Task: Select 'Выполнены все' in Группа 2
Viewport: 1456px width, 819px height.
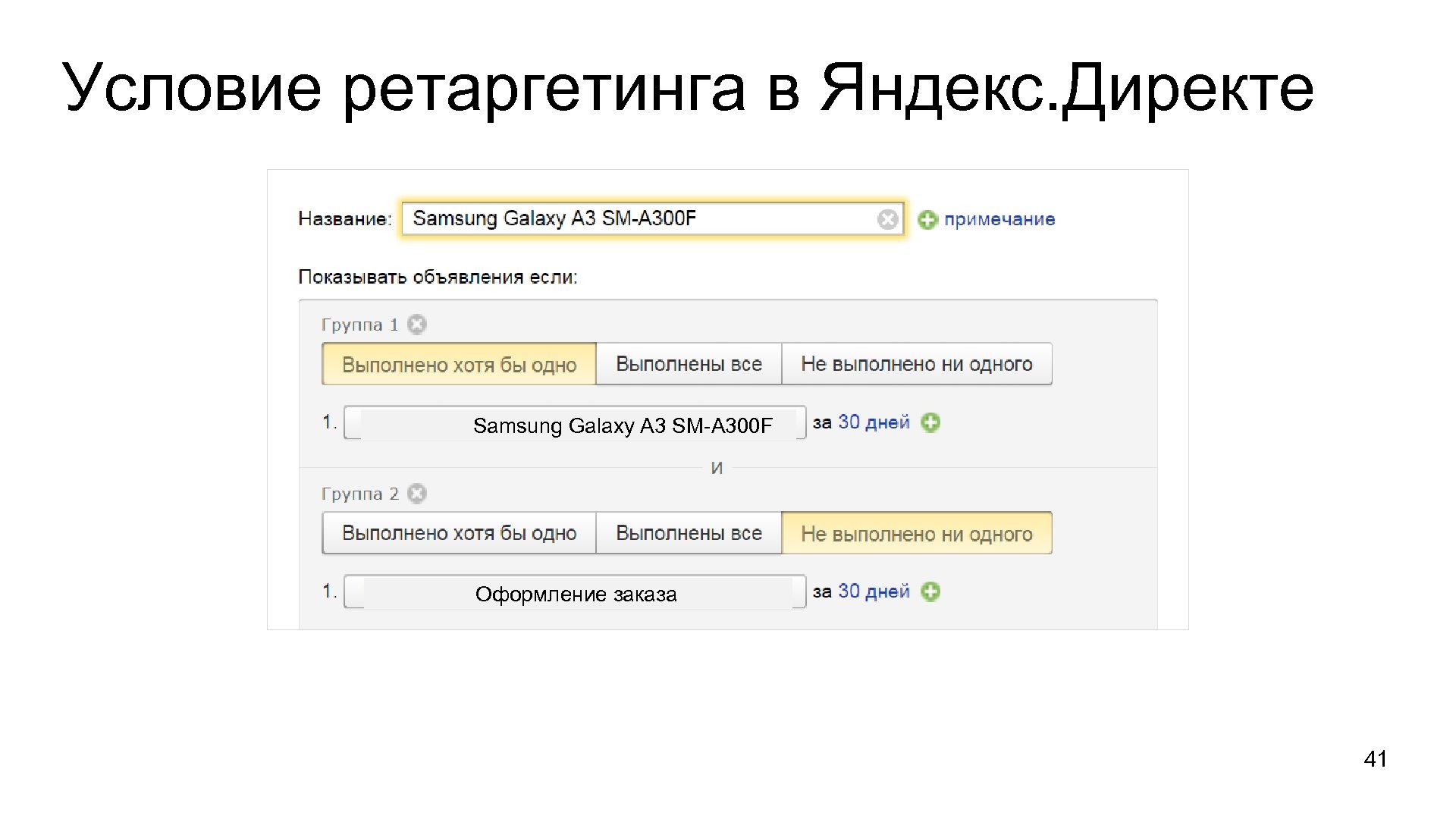Action: (x=689, y=533)
